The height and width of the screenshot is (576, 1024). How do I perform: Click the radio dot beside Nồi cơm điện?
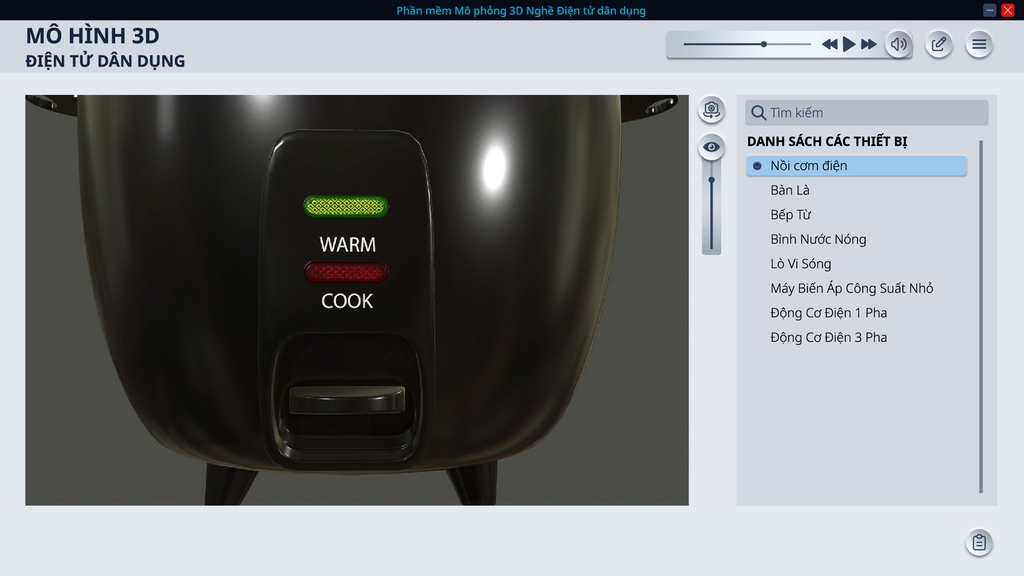[x=757, y=166]
